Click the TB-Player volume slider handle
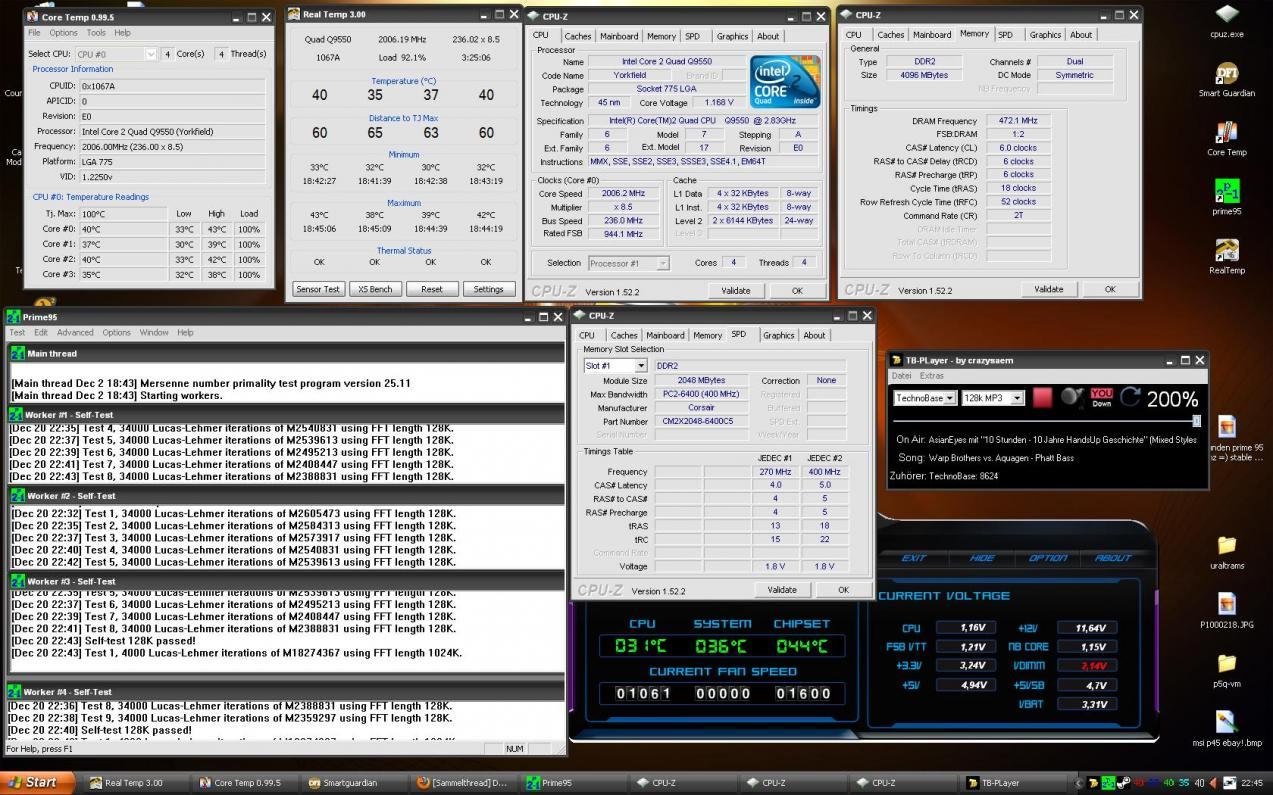The width and height of the screenshot is (1273, 795). coord(1196,421)
